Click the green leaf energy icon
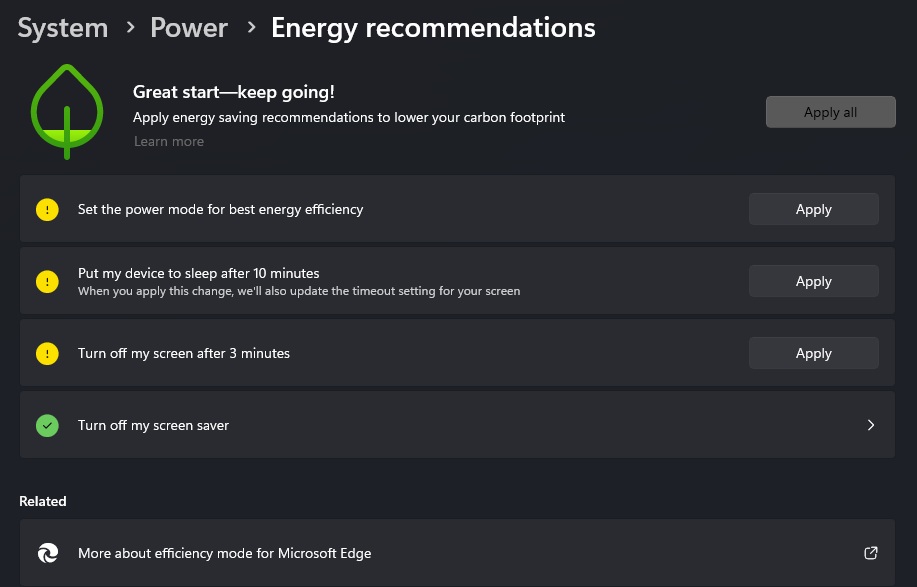Viewport: 917px width, 587px height. (x=67, y=110)
